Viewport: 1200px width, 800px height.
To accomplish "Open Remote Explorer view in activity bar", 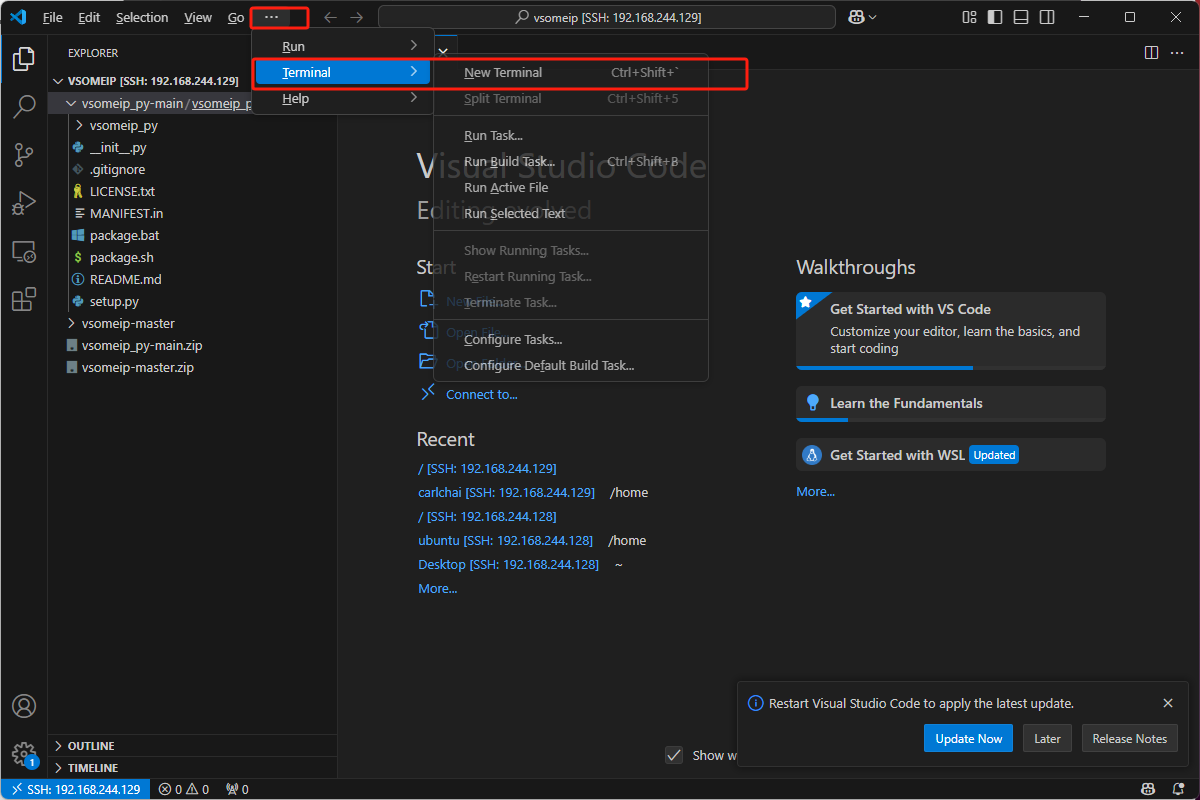I will coord(24,251).
